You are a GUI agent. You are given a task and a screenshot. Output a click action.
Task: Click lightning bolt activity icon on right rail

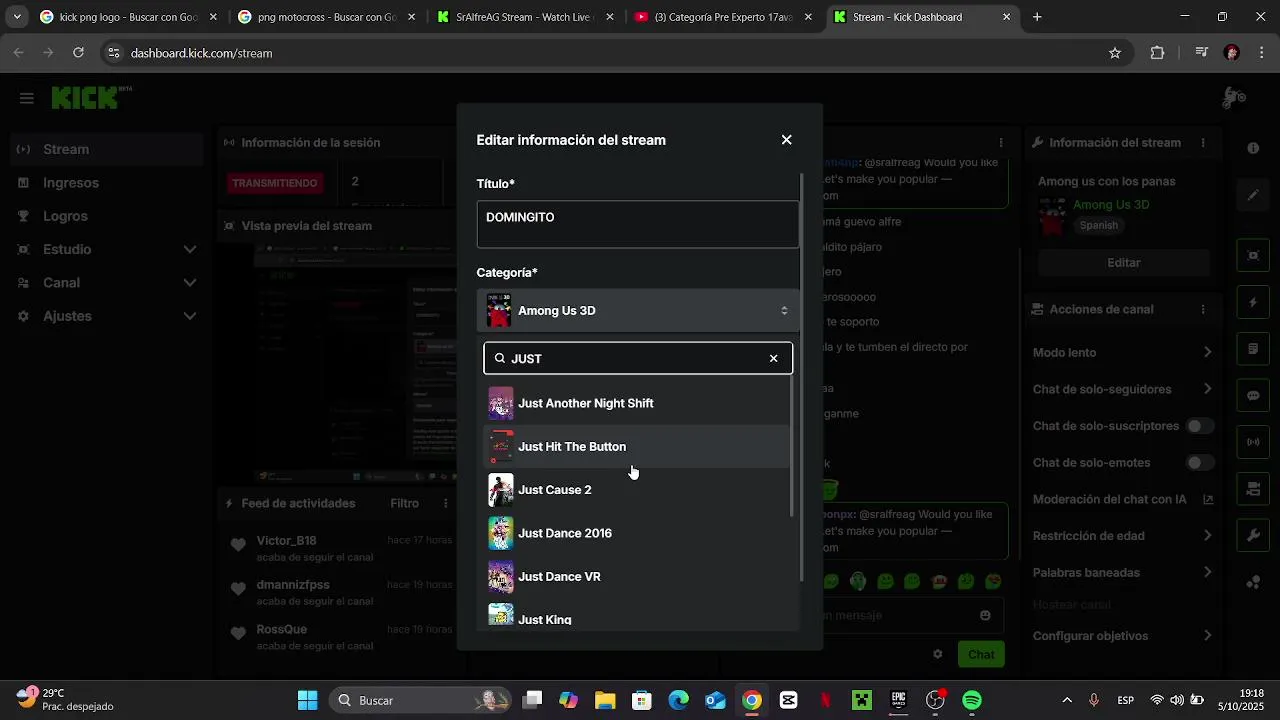pos(1253,302)
